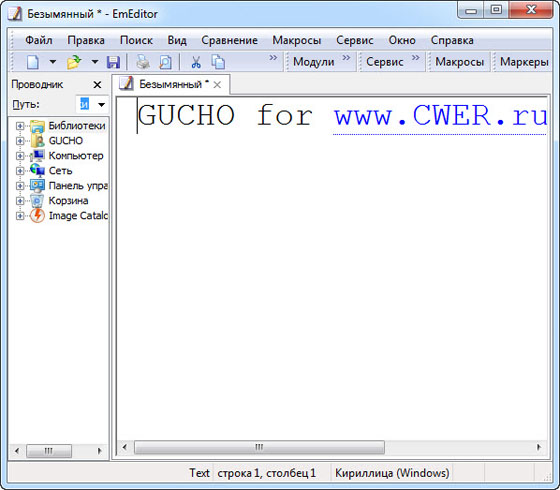Open the Сервис menu in menu bar

point(355,40)
